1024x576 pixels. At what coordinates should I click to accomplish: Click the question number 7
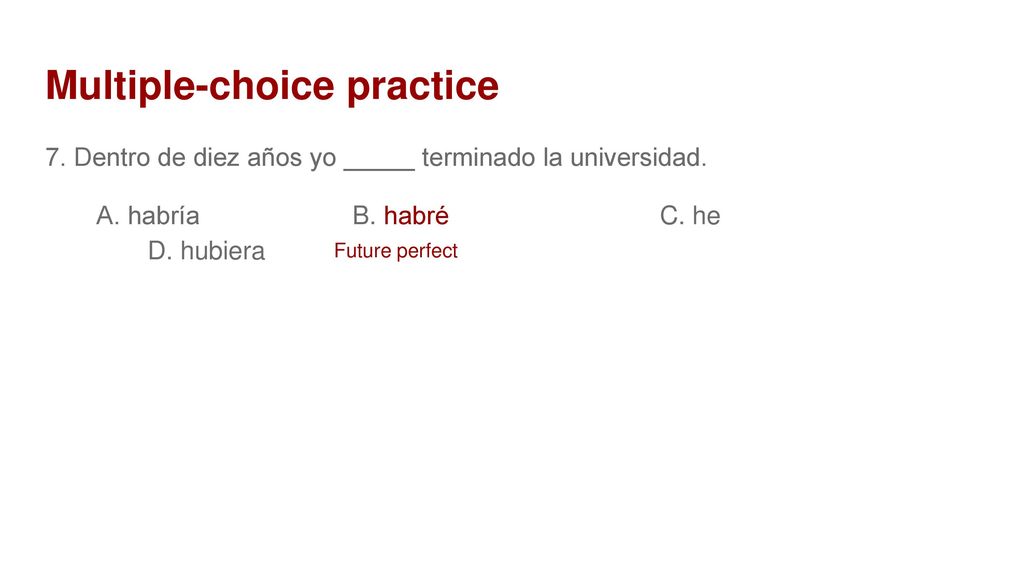(x=56, y=157)
